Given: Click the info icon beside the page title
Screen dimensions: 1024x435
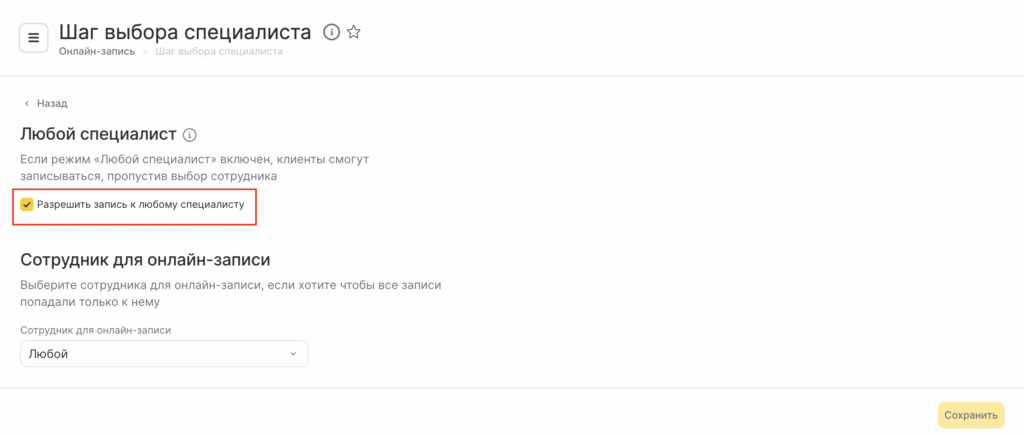Looking at the screenshot, I should click(x=332, y=33).
